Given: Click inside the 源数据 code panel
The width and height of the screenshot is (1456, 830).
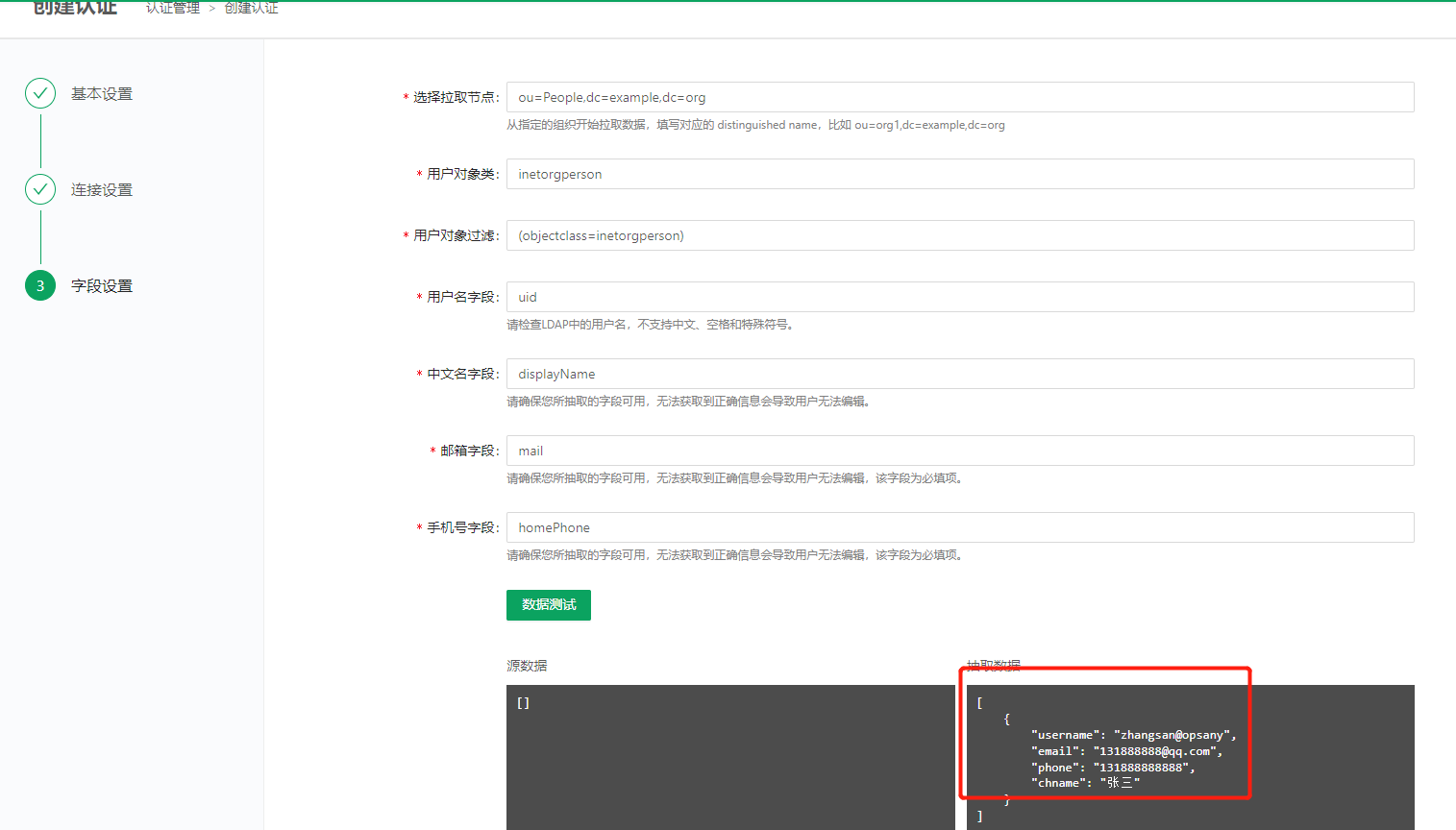Looking at the screenshot, I should point(730,757).
